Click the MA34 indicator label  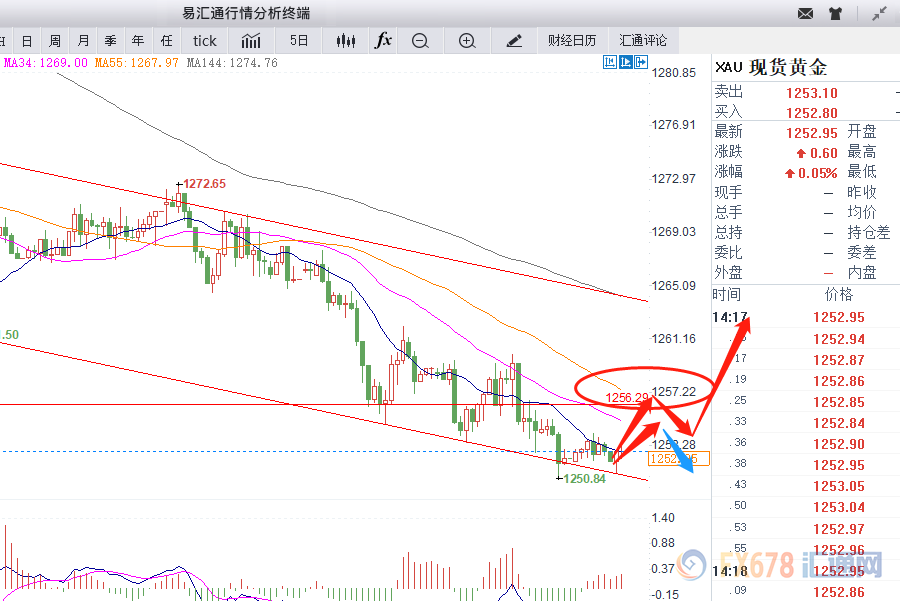46,63
